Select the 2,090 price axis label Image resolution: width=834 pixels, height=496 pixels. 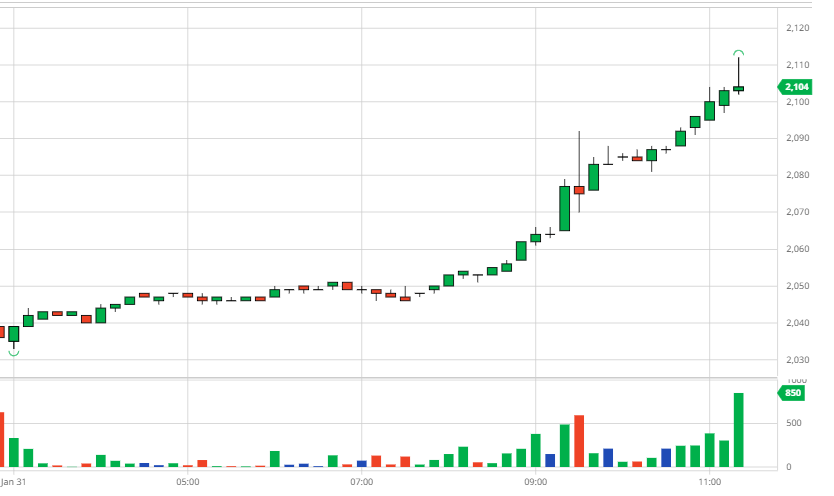click(x=798, y=138)
